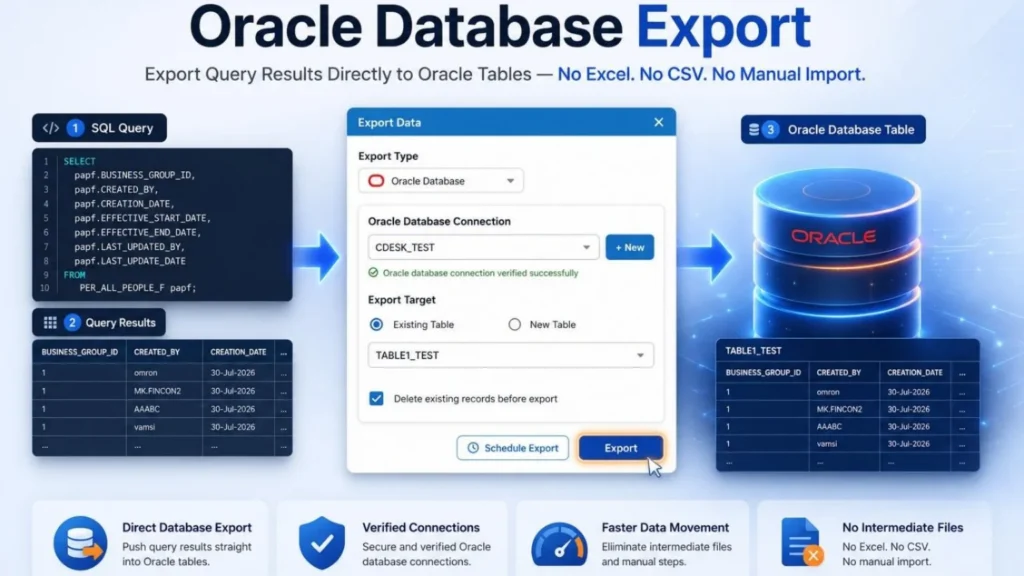Image resolution: width=1024 pixels, height=576 pixels.
Task: Expand the CDESK_TEST connection dropdown
Action: (483, 248)
